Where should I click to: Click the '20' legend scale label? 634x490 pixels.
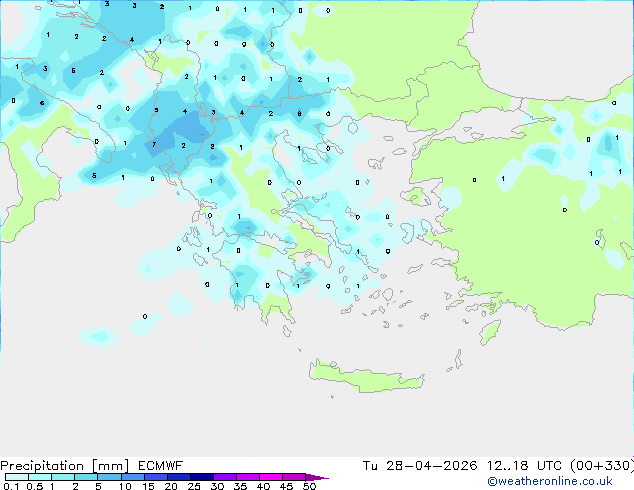point(171,486)
